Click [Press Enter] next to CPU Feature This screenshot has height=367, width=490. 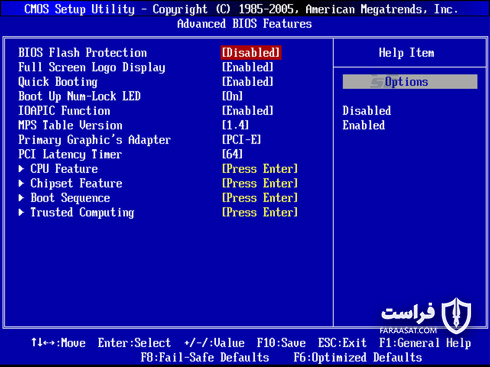pyautogui.click(x=260, y=169)
